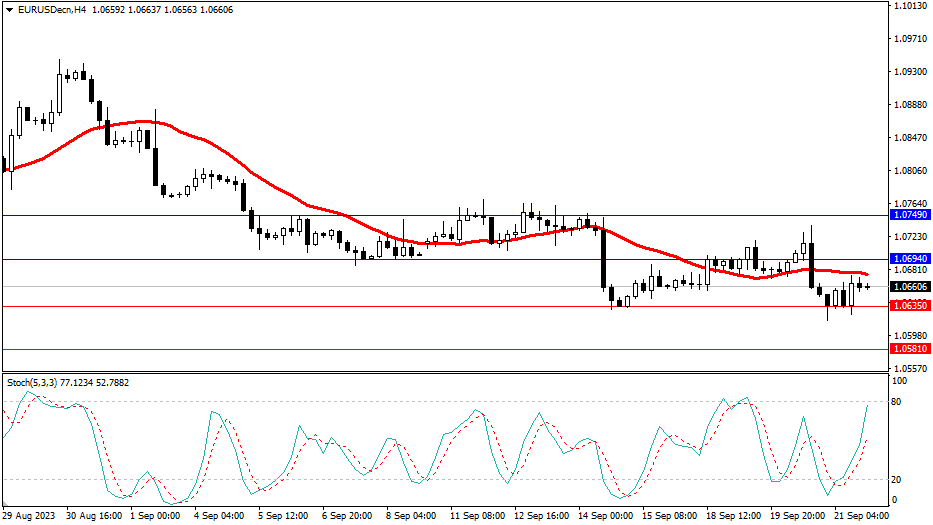This screenshot has height=525, width=933.
Task: Click the 1.10130 label on price axis
Action: (x=908, y=6)
